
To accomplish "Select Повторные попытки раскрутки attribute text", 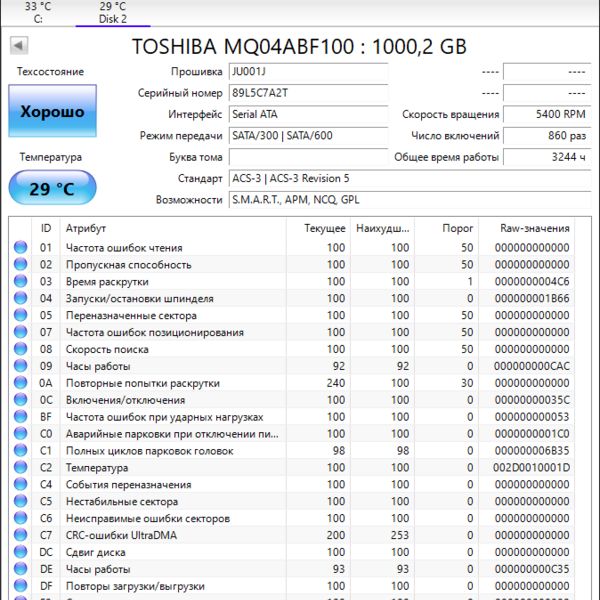I will (143, 383).
